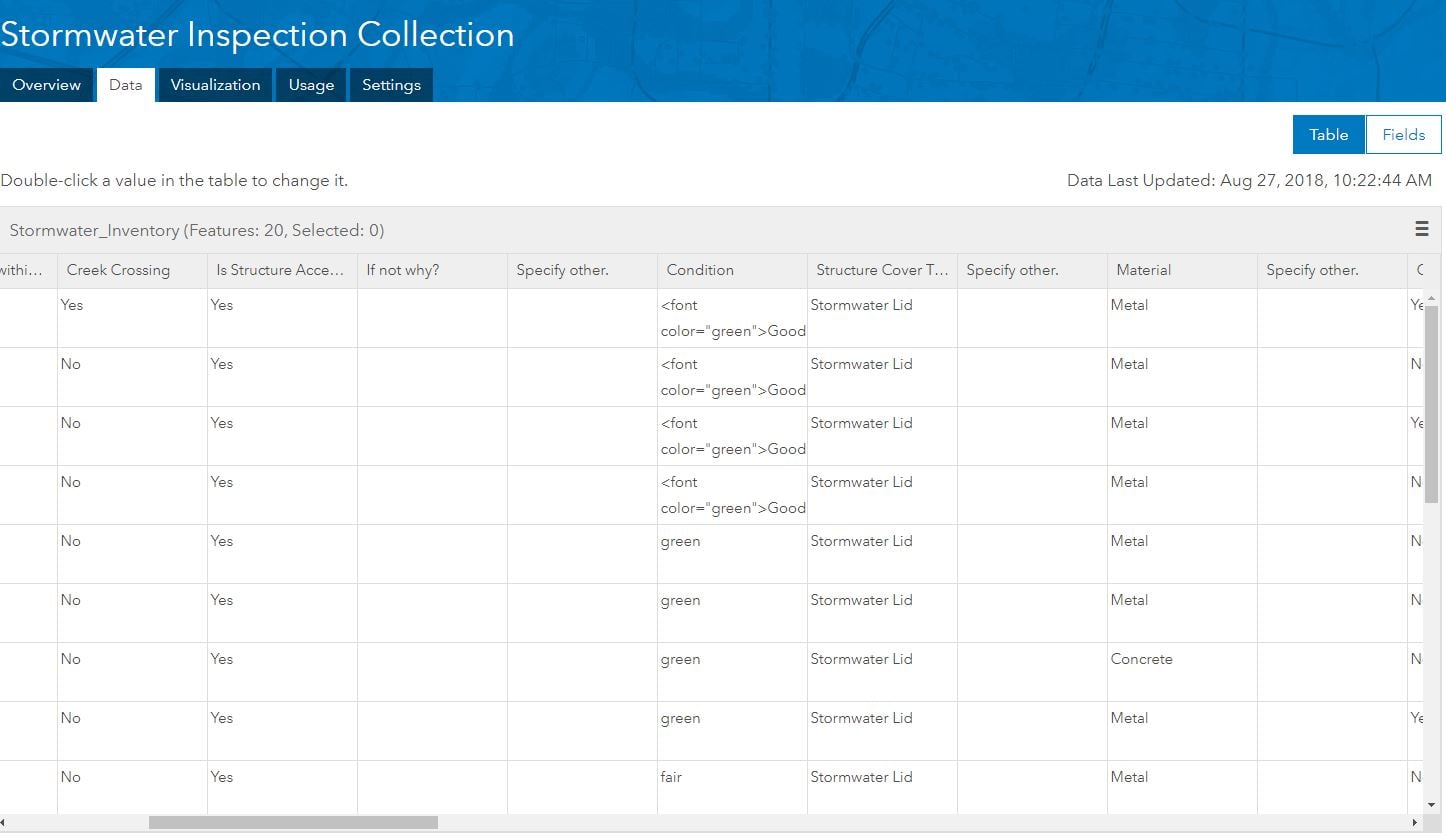The height and width of the screenshot is (838, 1446).
Task: Click the Material column header
Action: pos(1182,270)
